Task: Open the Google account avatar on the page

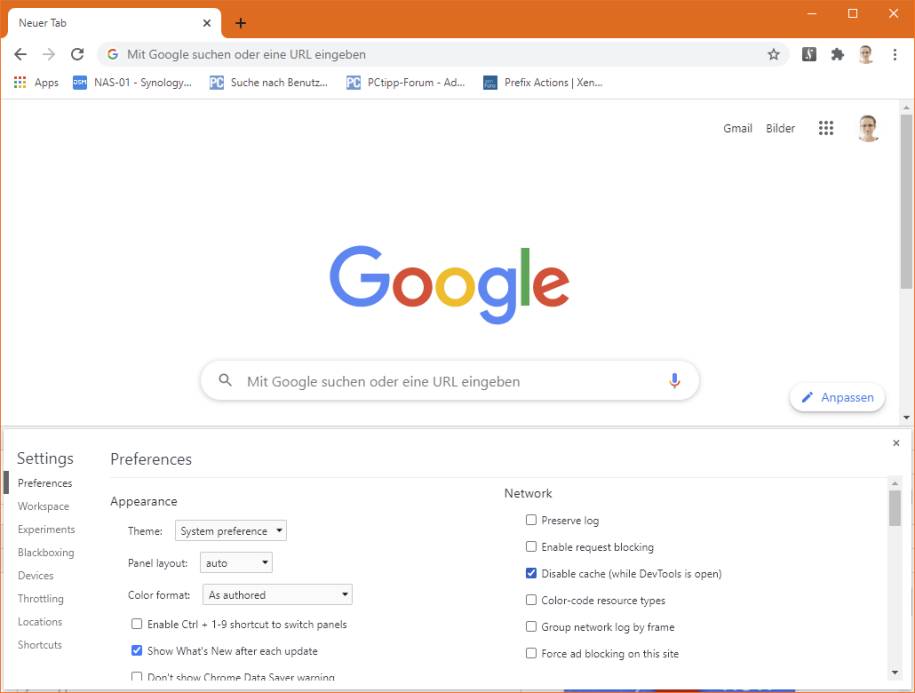Action: tap(868, 128)
